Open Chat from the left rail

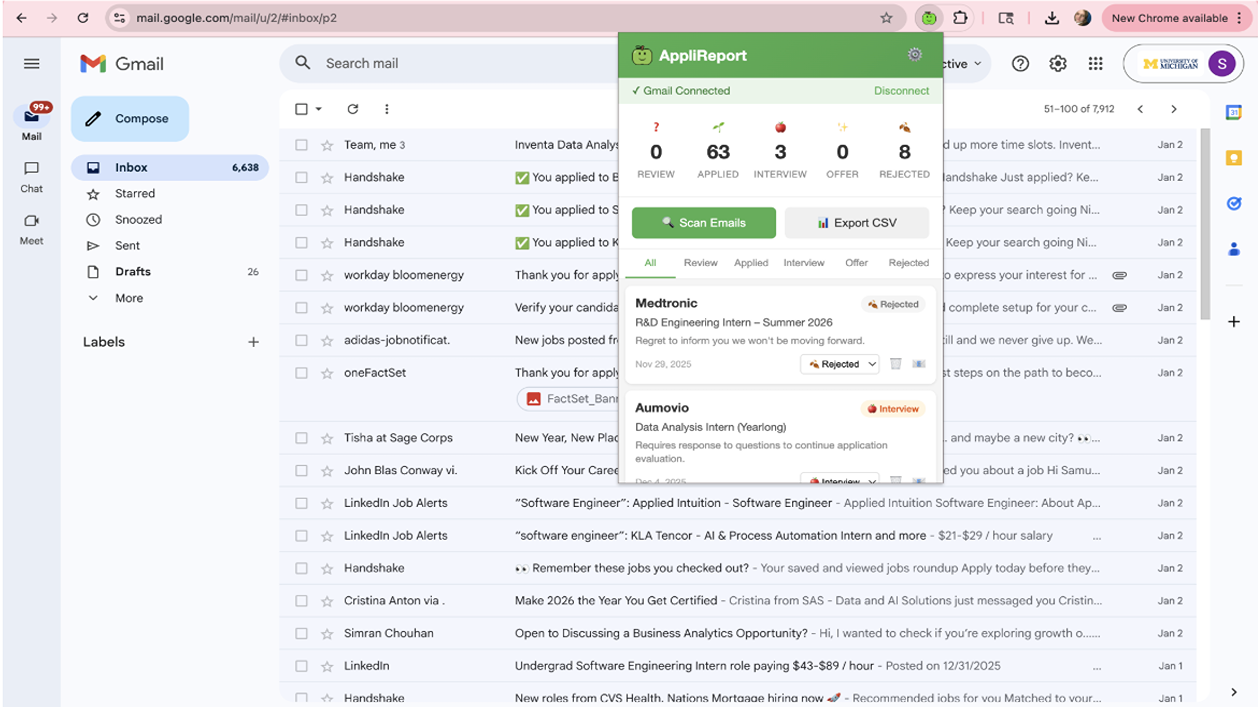32,176
